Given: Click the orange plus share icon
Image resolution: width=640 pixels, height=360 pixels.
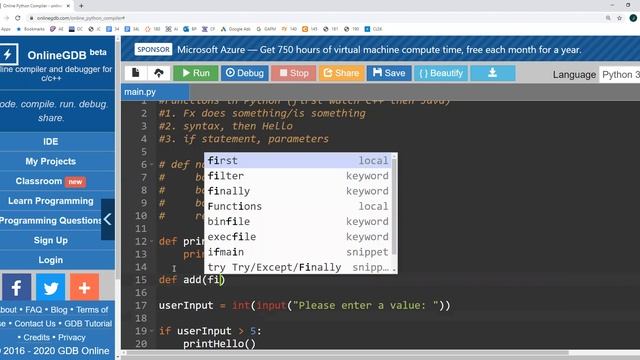Looking at the screenshot, I should (x=84, y=287).
